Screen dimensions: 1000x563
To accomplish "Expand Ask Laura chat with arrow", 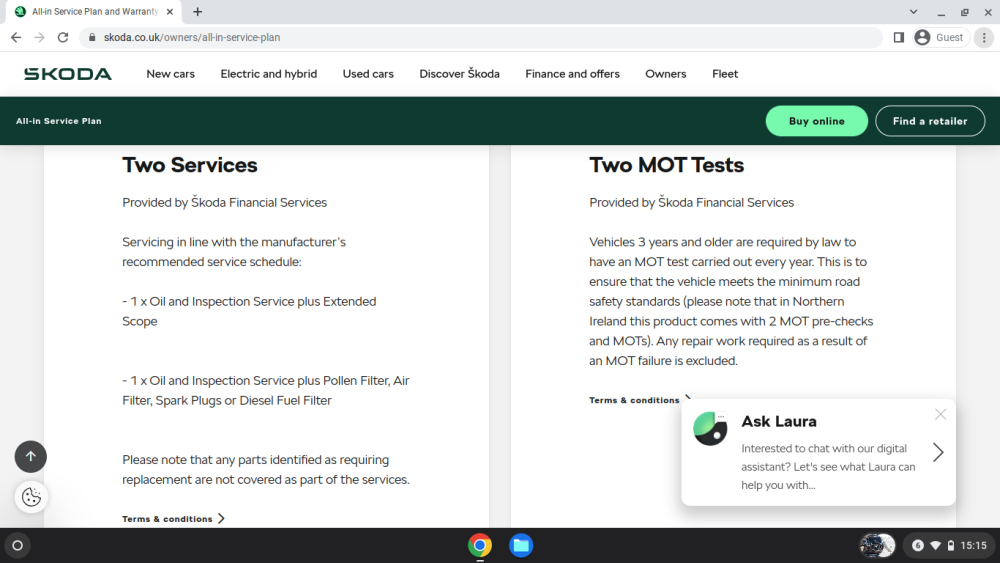I will point(938,452).
